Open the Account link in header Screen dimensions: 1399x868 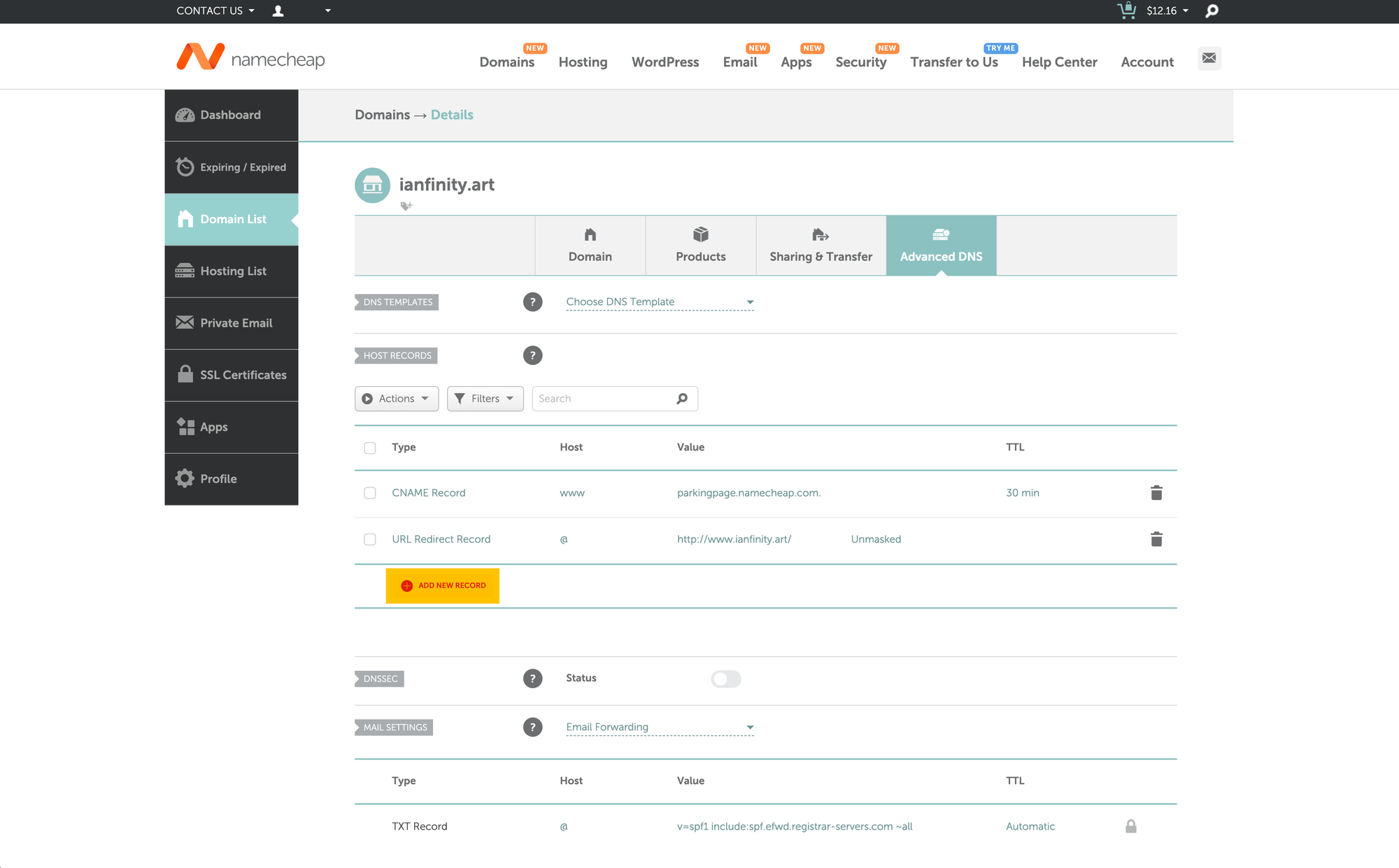pyautogui.click(x=1147, y=62)
